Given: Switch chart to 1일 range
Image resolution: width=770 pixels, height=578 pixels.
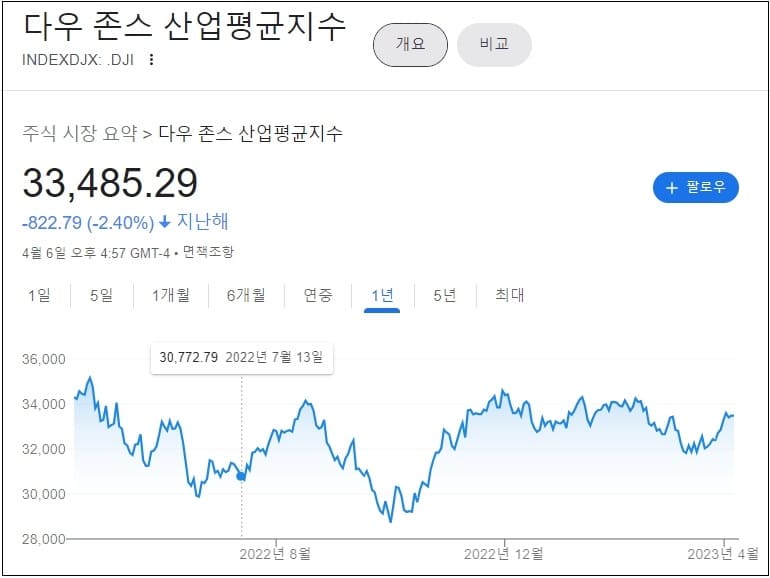Looking at the screenshot, I should click(39, 295).
